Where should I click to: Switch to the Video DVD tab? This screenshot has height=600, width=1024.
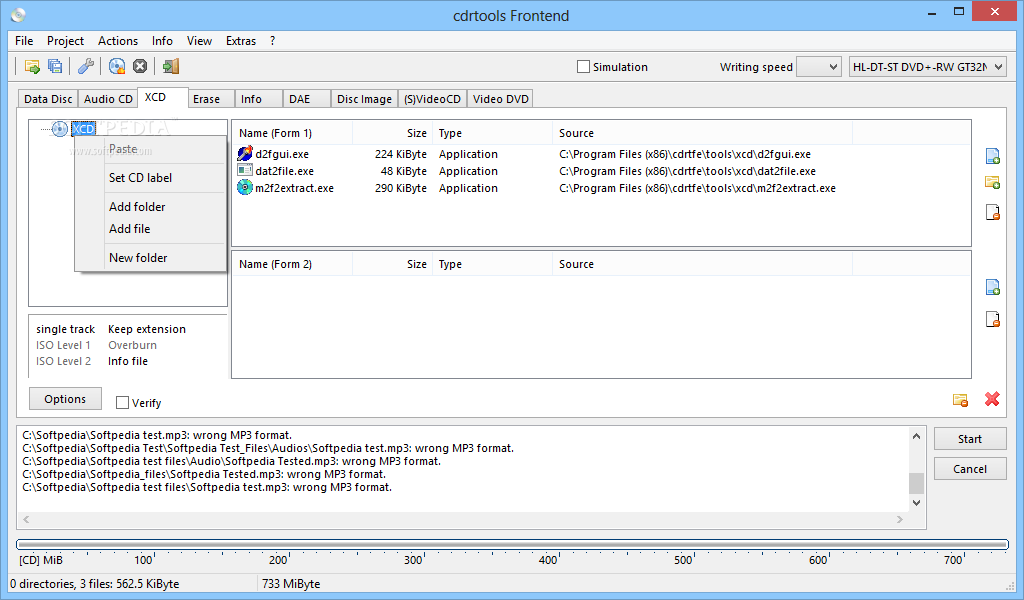point(500,99)
